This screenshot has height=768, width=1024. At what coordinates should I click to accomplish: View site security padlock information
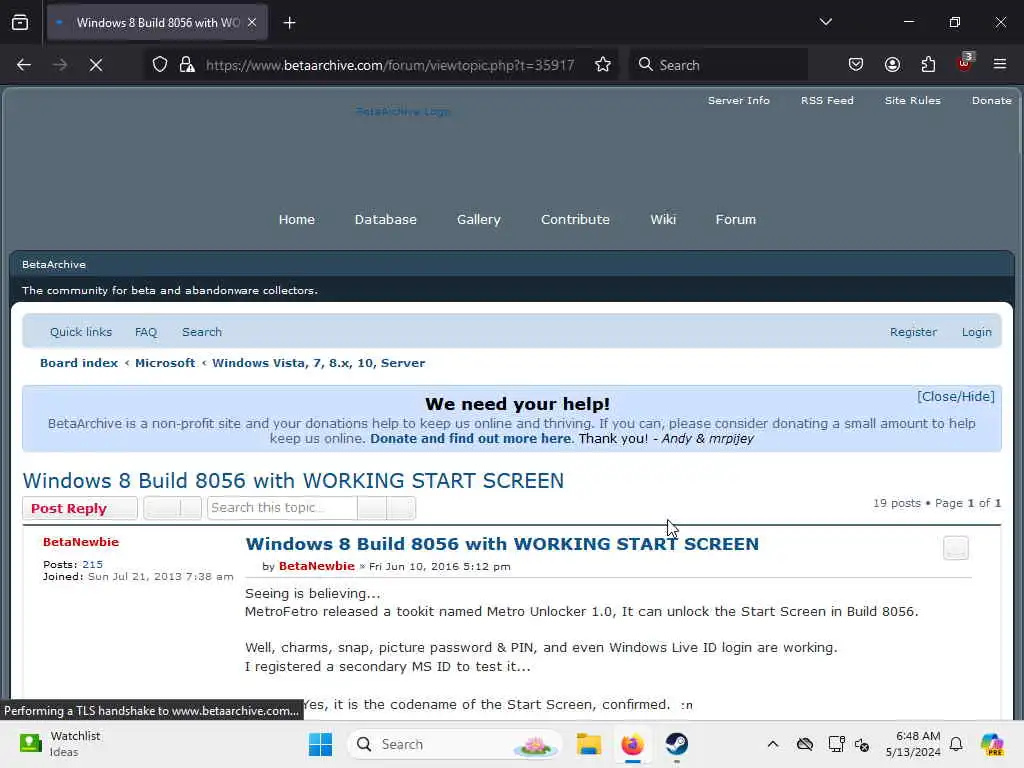(x=187, y=65)
